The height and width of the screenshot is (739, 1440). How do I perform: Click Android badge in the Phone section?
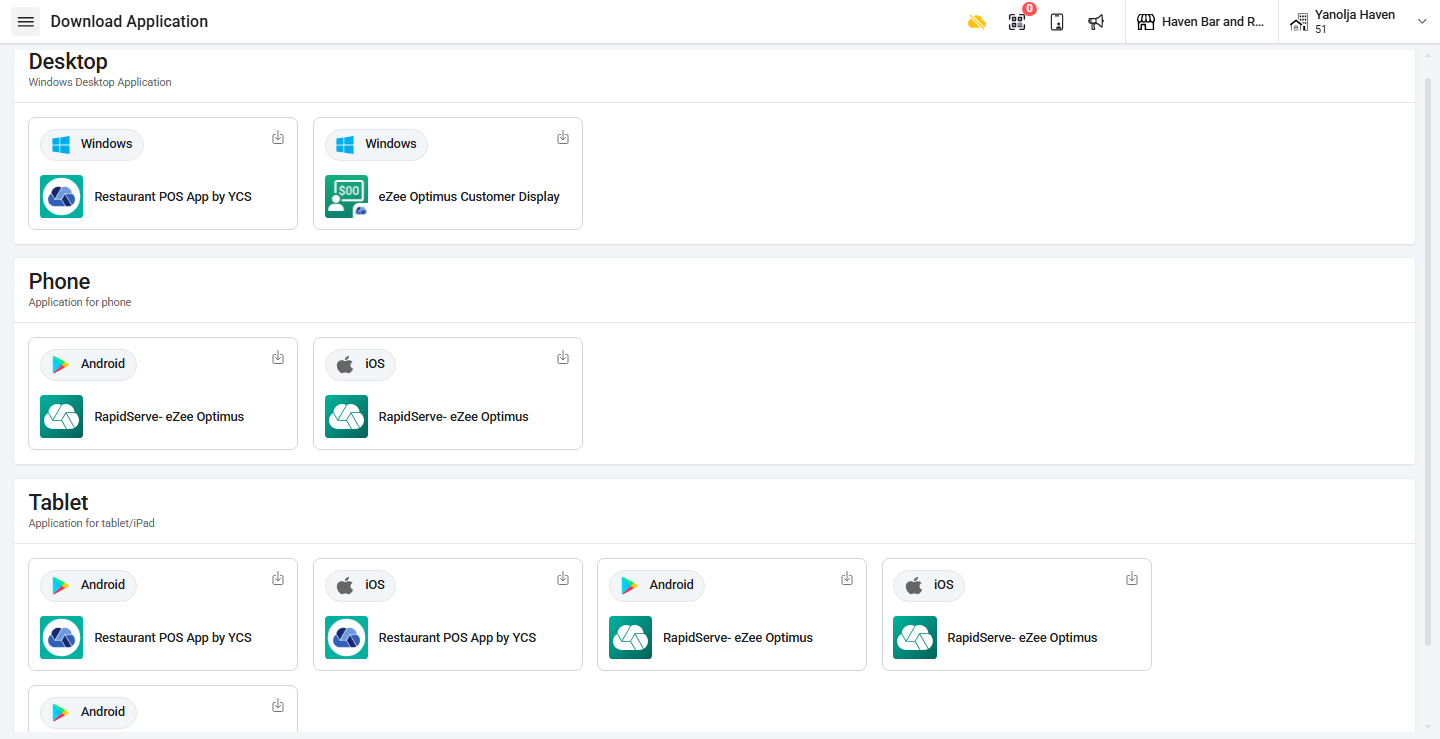(88, 364)
